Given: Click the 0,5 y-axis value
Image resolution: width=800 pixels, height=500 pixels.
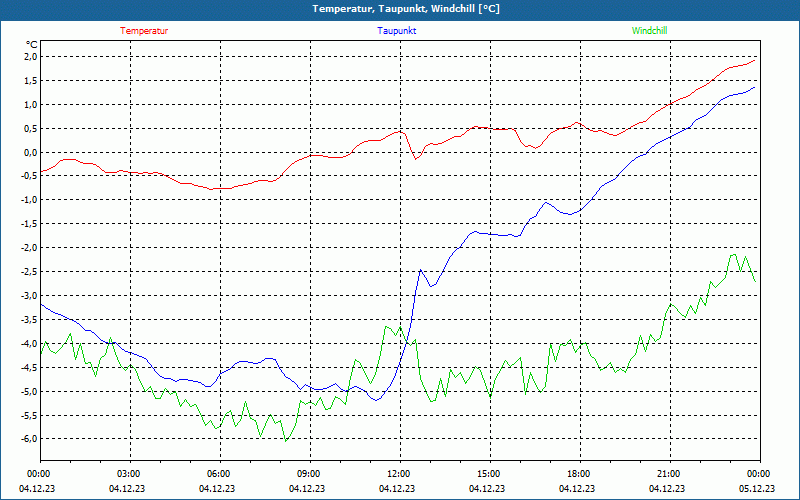Looking at the screenshot, I should coord(31,128).
